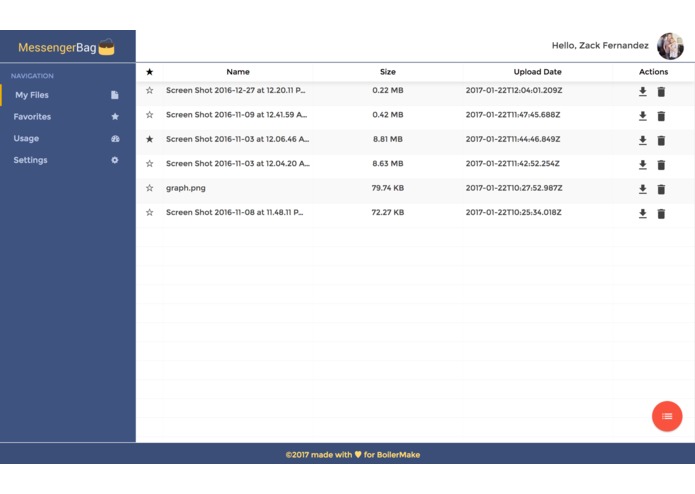Download the 8.81 MB screenshot file
695x494 pixels.
pos(642,140)
